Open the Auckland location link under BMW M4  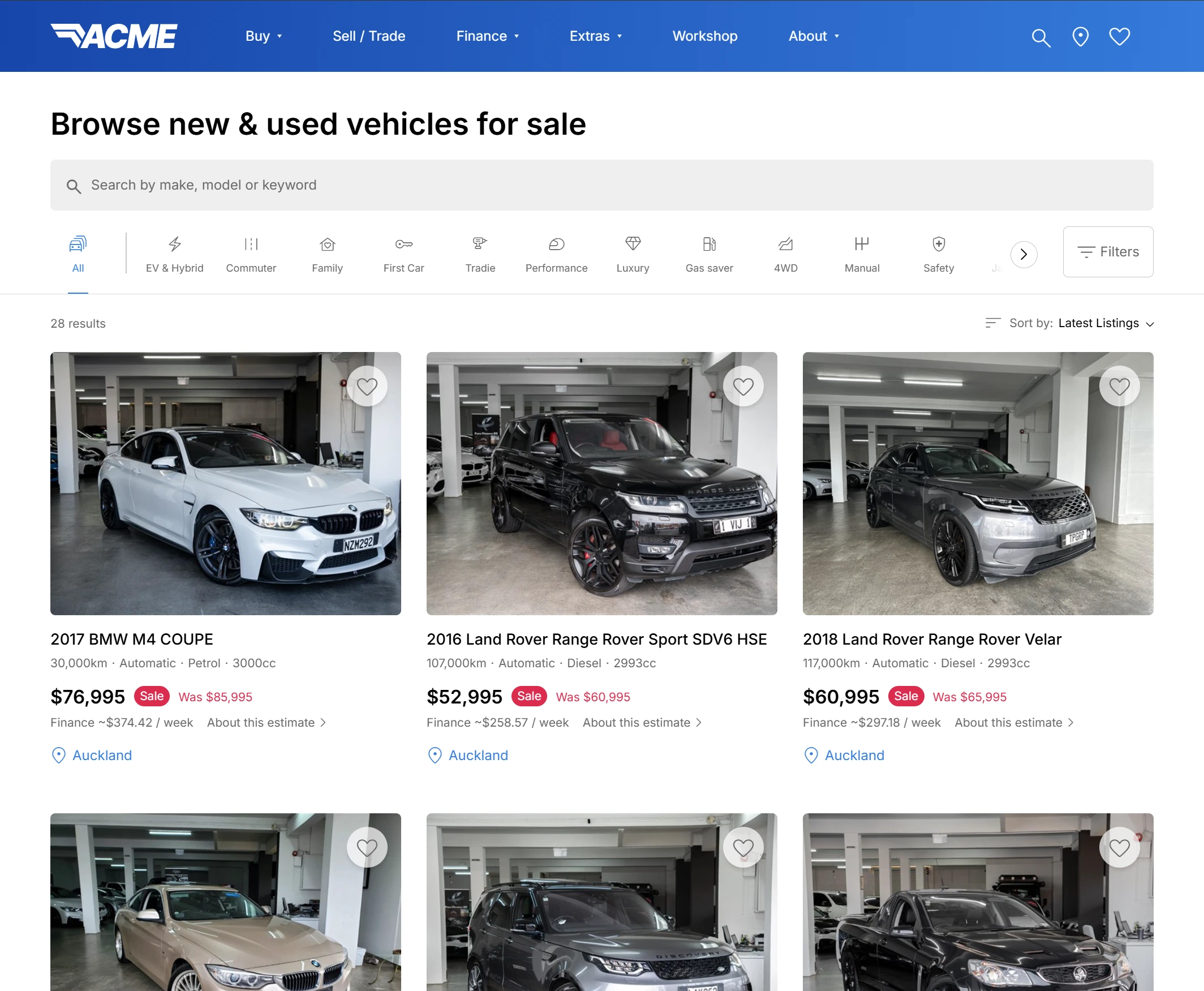pyautogui.click(x=102, y=755)
